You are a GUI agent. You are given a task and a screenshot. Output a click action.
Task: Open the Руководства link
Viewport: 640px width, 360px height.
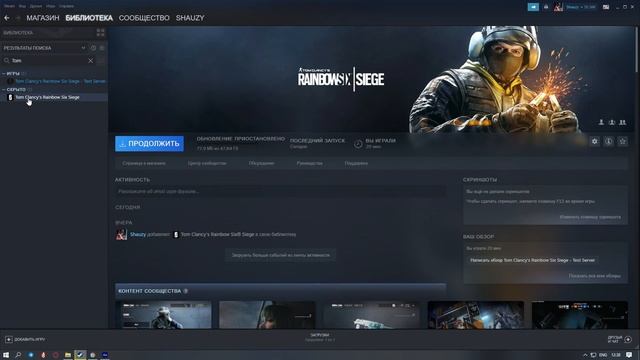coord(309,163)
